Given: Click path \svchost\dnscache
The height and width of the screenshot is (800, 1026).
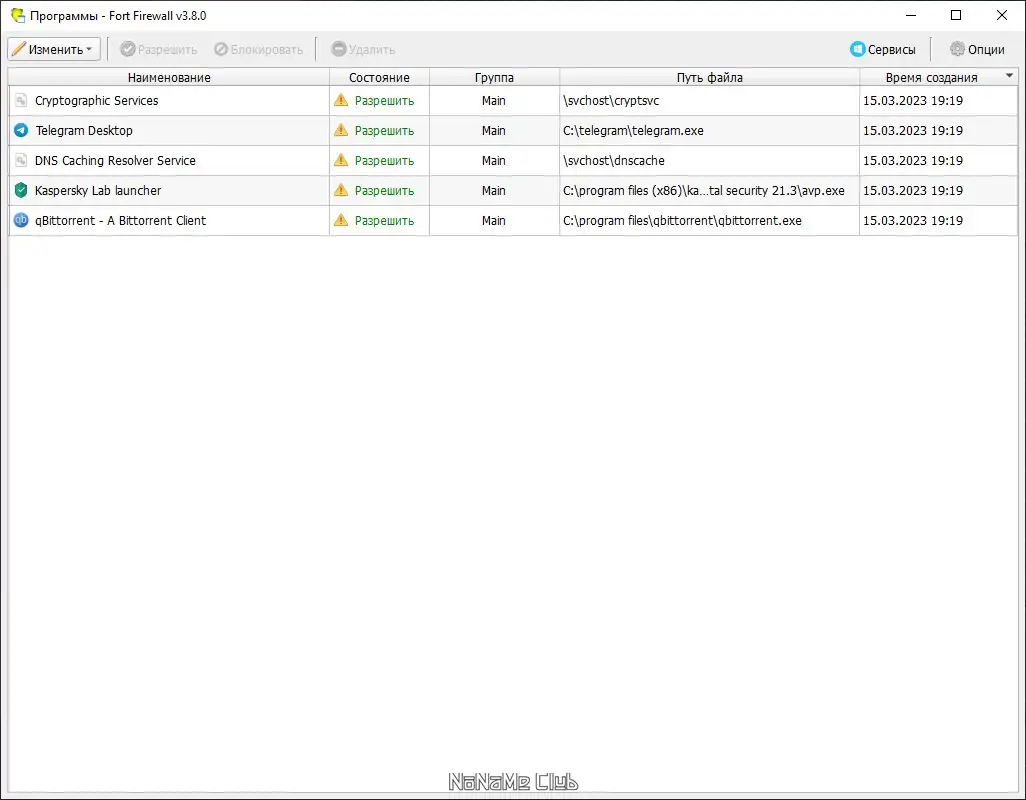Looking at the screenshot, I should coord(614,161).
